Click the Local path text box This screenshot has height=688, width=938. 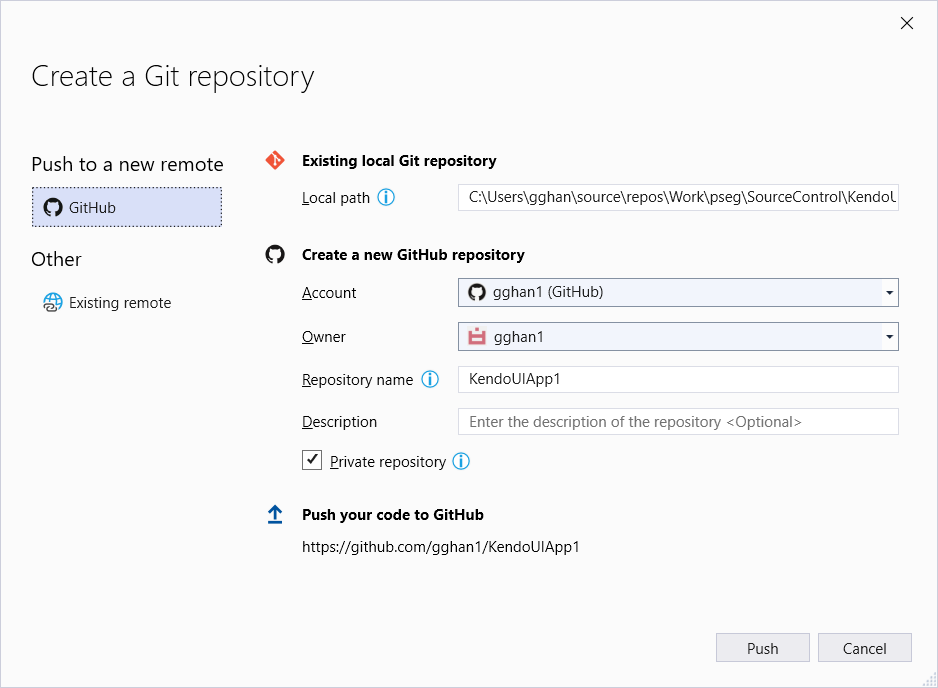pos(678,198)
